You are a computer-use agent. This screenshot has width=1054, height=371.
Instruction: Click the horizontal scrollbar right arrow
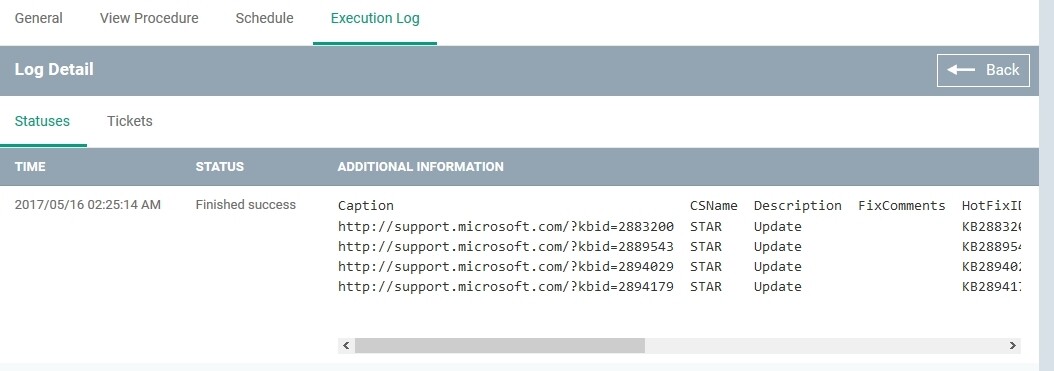pos(1012,345)
